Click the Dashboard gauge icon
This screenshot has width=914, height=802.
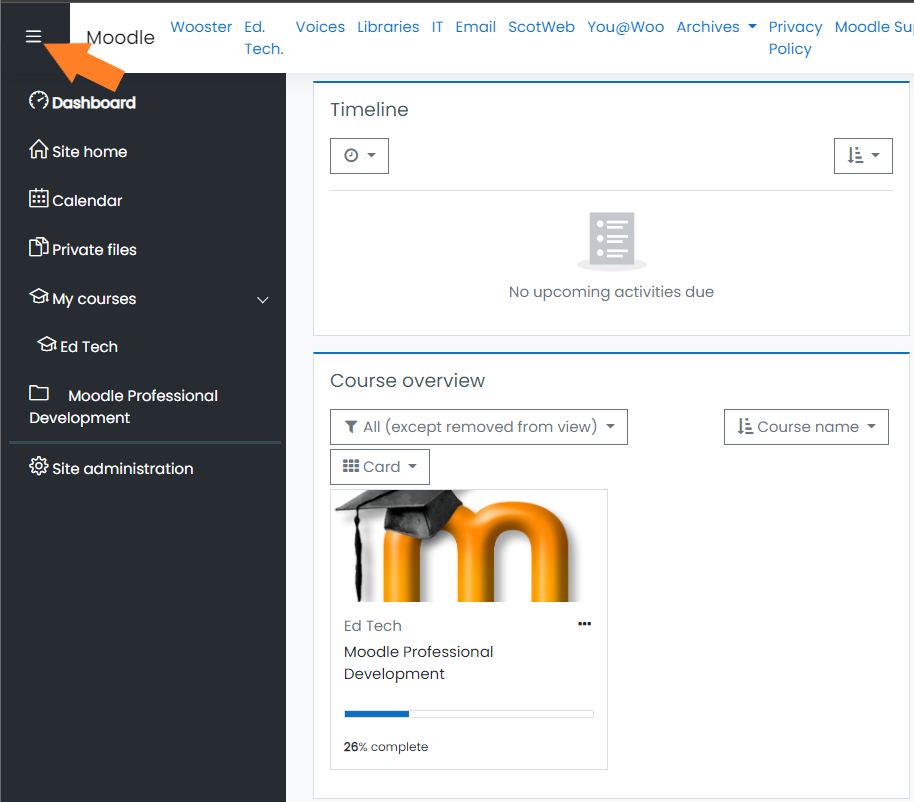38,101
